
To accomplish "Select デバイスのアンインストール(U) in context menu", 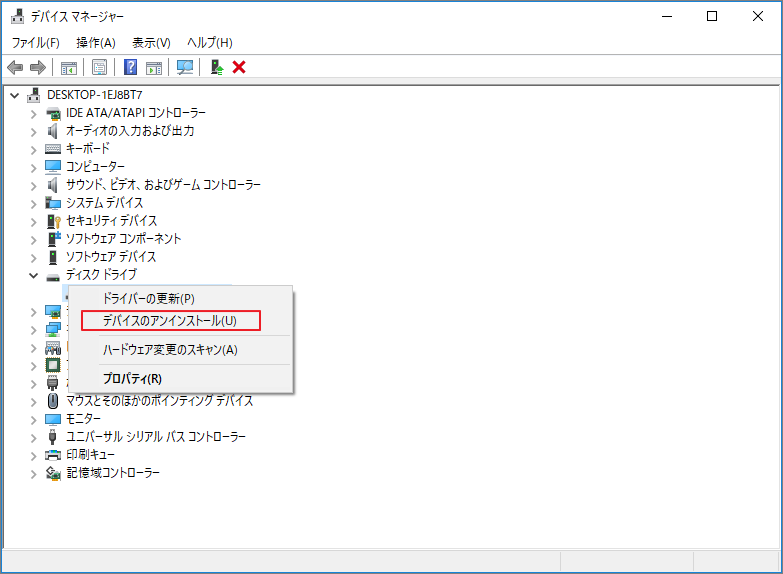I will 170,321.
